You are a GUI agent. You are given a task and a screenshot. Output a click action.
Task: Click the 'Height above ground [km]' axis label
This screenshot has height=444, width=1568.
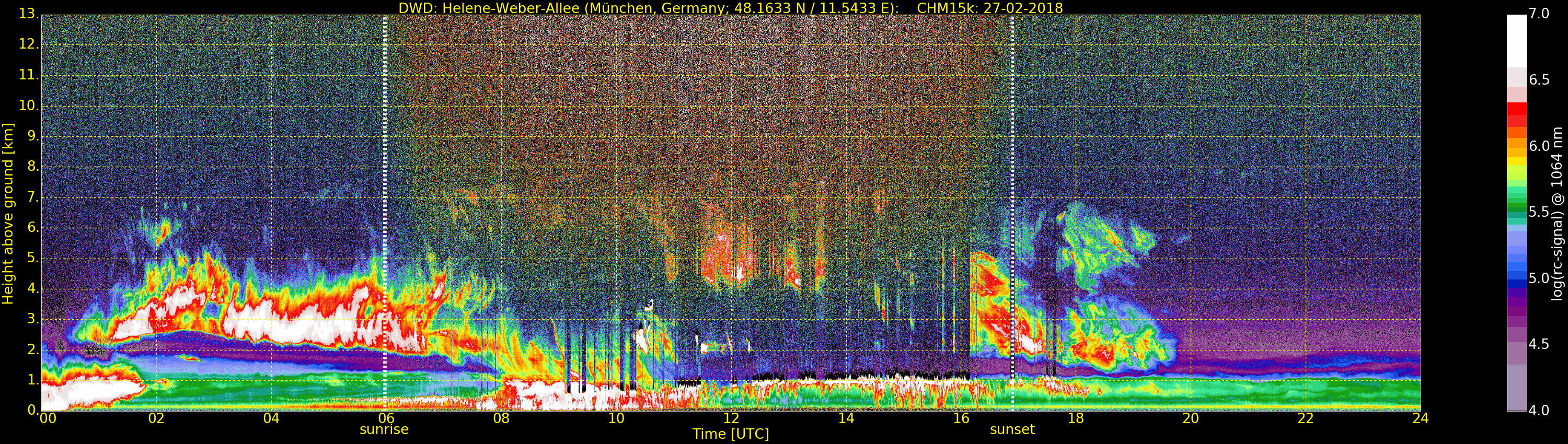(x=8, y=214)
